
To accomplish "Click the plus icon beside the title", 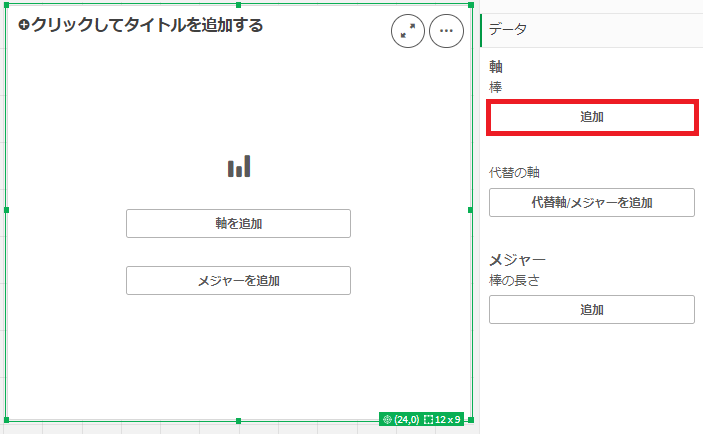I will pyautogui.click(x=24, y=26).
